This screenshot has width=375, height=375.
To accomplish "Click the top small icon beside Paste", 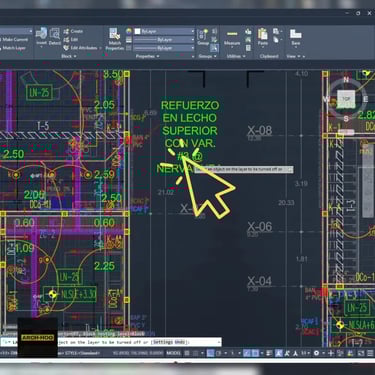I will pyautogui.click(x=276, y=31).
